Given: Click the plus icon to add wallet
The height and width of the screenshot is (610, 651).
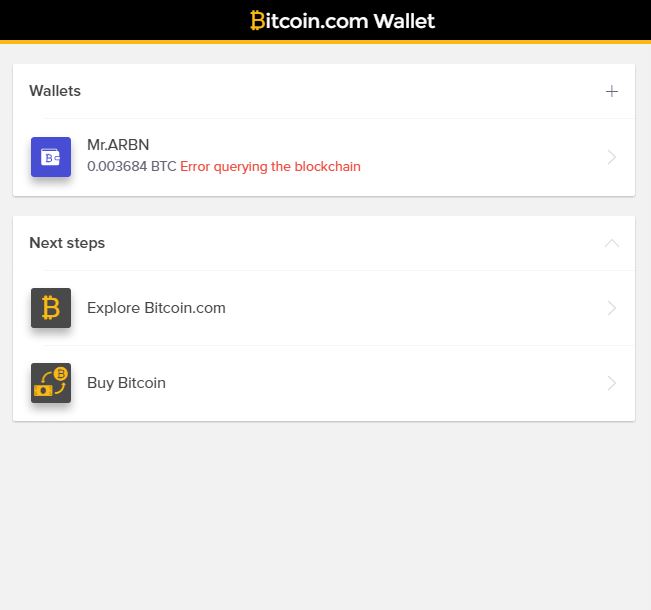Looking at the screenshot, I should coord(612,91).
